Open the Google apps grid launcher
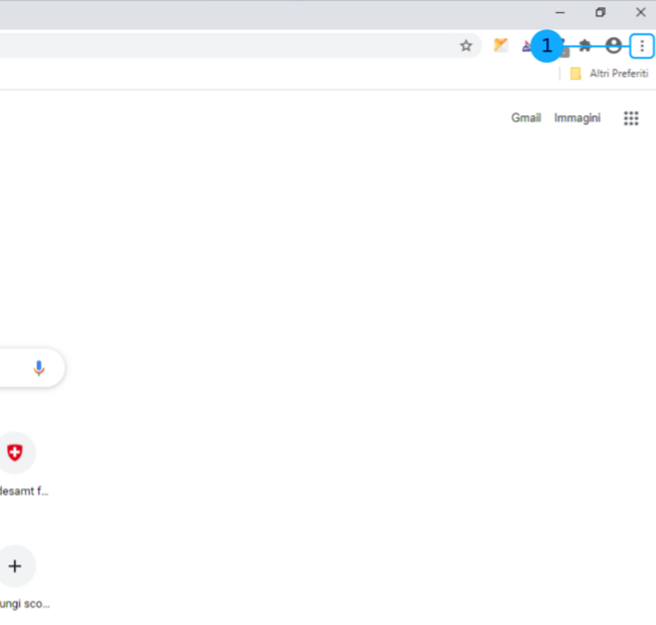 click(x=631, y=118)
